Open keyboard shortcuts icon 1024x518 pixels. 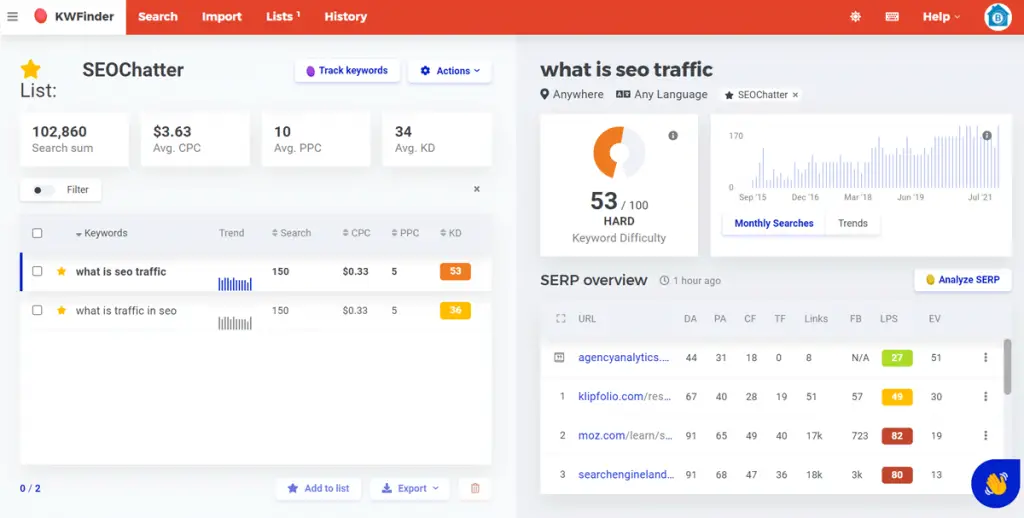pyautogui.click(x=891, y=17)
